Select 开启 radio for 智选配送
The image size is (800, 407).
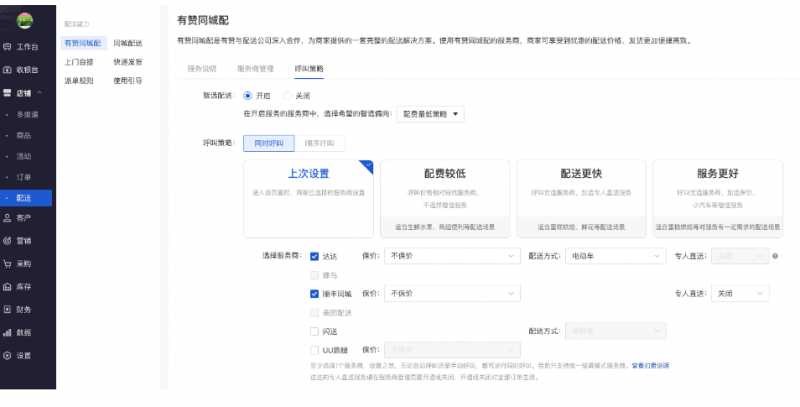pos(248,95)
